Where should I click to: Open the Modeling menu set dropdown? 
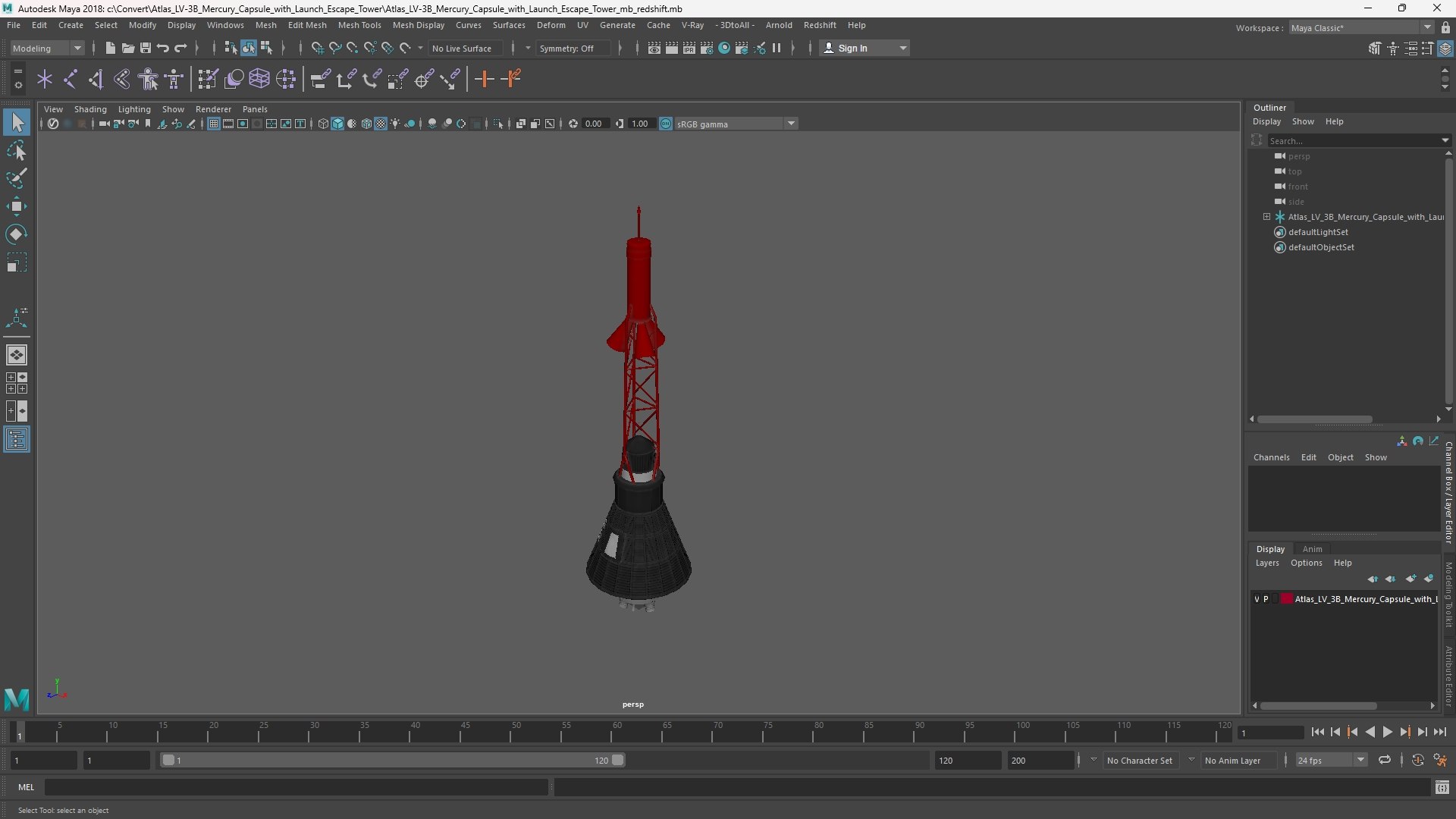[47, 48]
